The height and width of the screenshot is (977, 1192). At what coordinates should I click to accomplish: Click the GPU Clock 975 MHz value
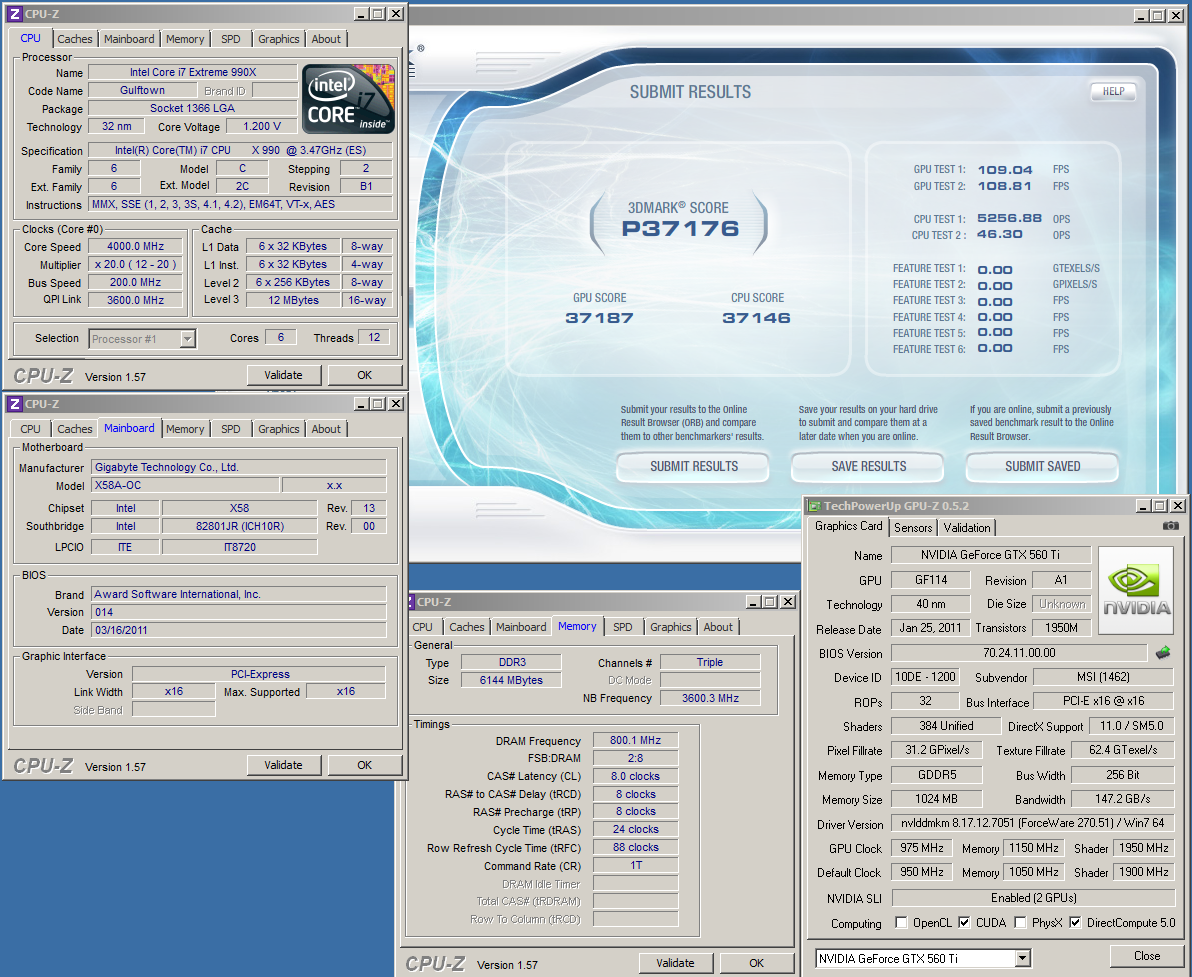point(922,848)
